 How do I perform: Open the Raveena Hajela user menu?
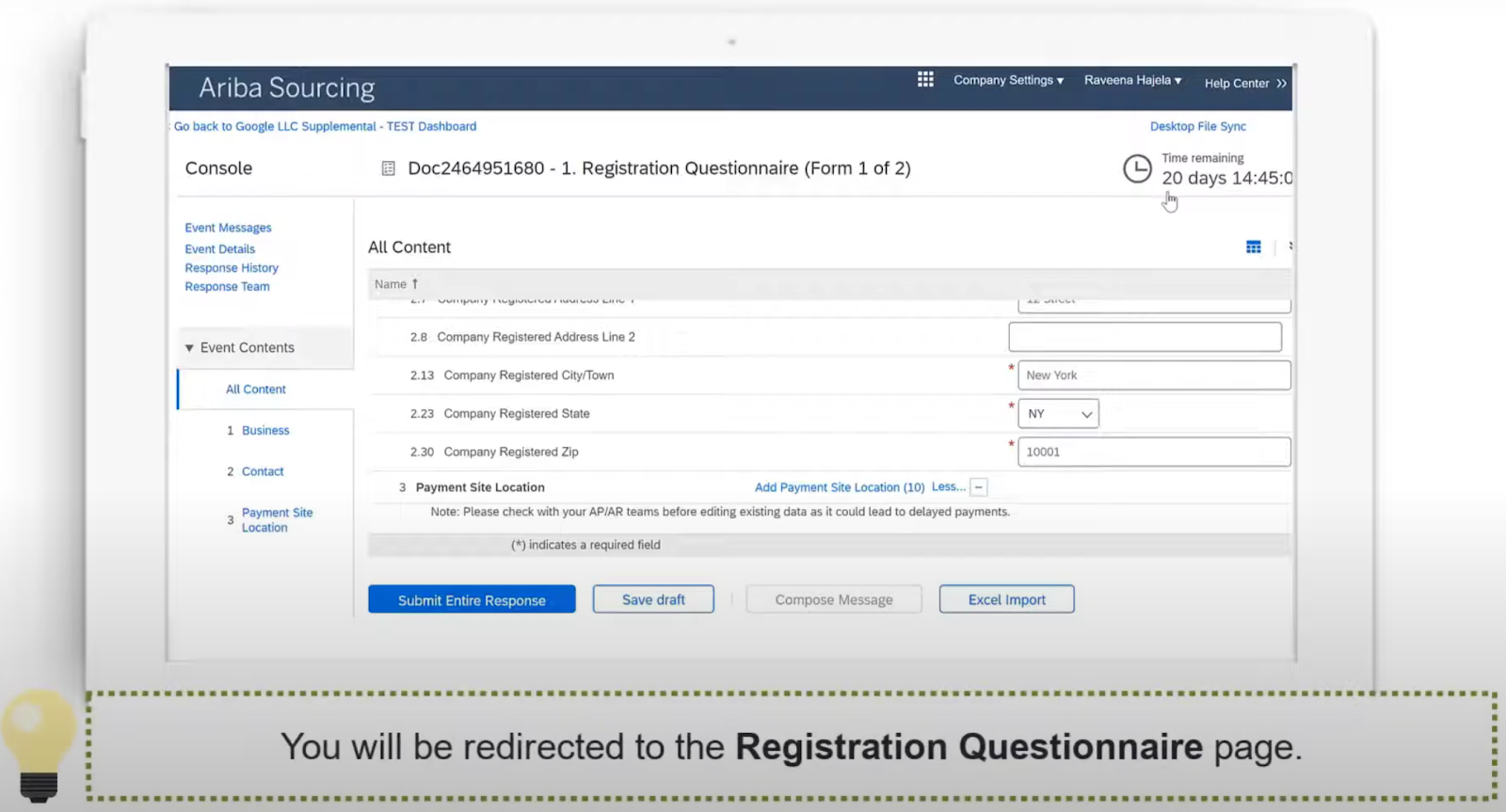tap(1132, 80)
